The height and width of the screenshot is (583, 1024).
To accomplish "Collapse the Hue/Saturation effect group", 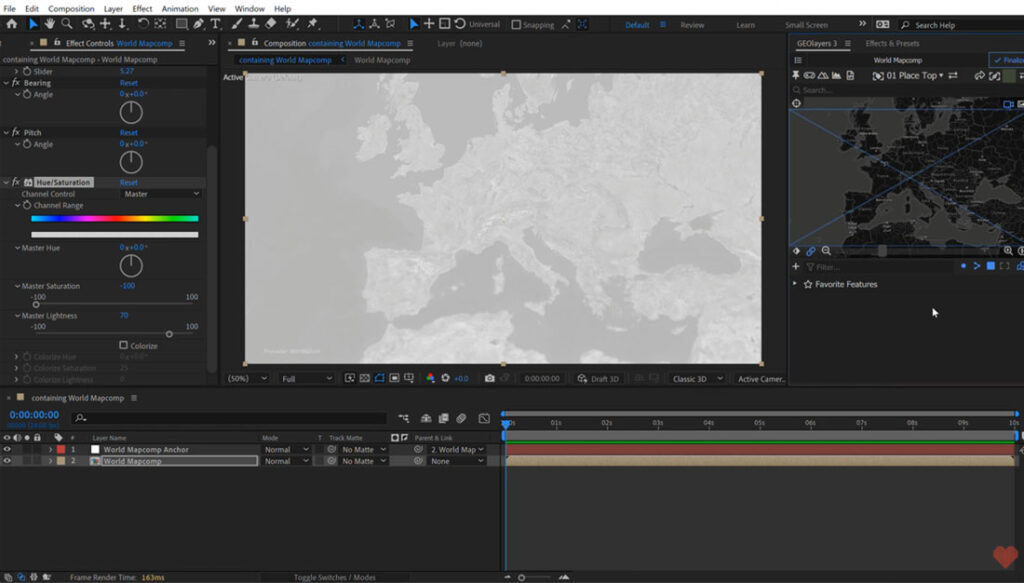I will (x=7, y=182).
